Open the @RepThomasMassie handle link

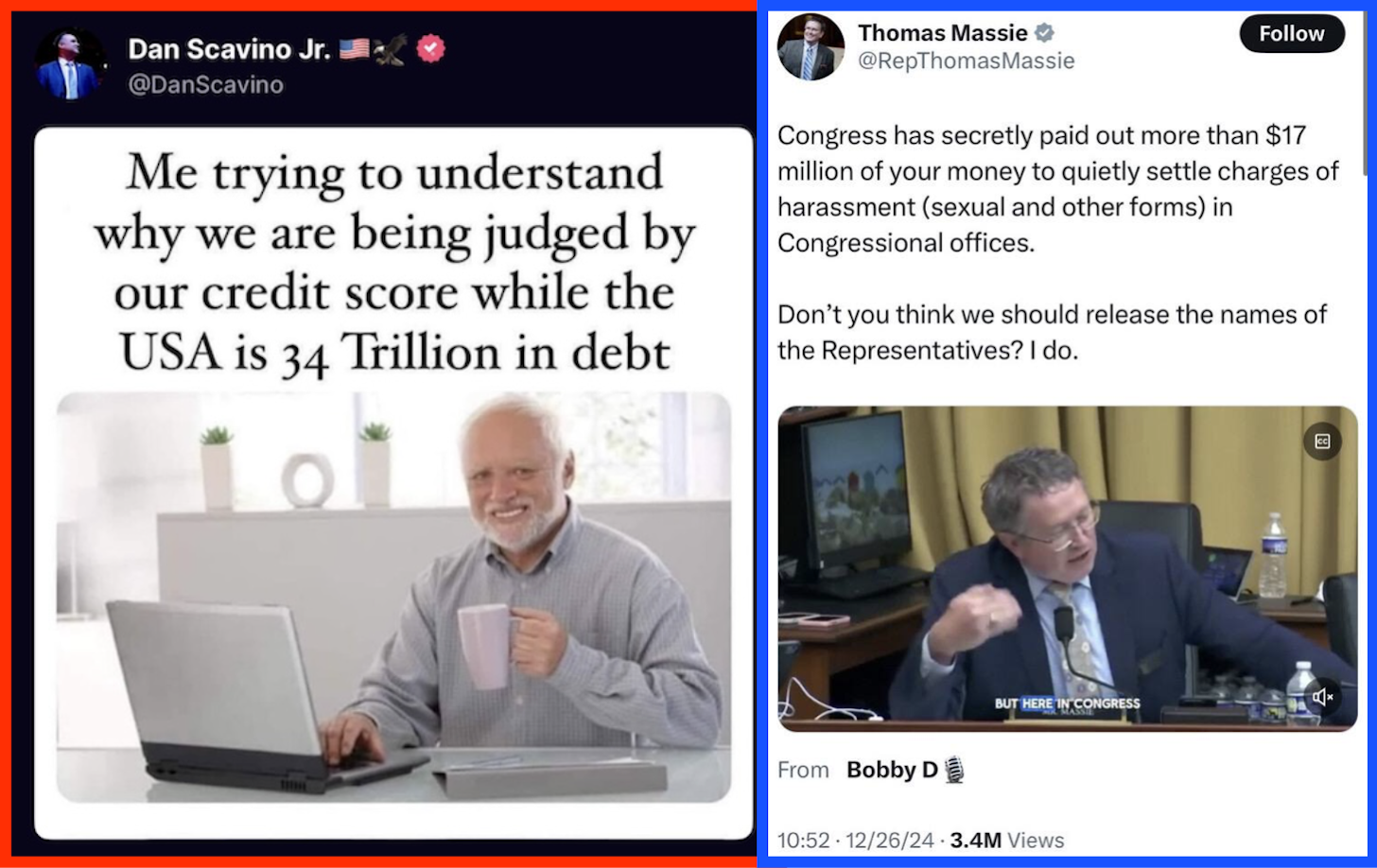[966, 61]
